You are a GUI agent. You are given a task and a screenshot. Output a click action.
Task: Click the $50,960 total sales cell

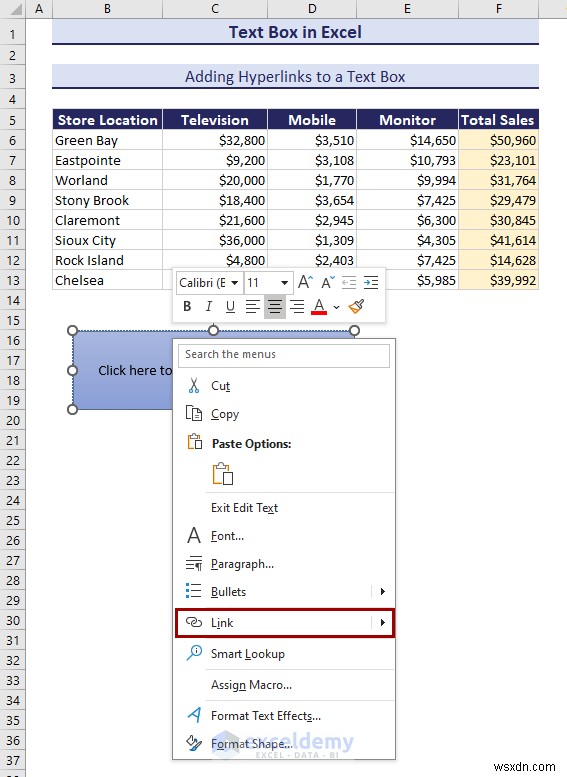click(499, 140)
